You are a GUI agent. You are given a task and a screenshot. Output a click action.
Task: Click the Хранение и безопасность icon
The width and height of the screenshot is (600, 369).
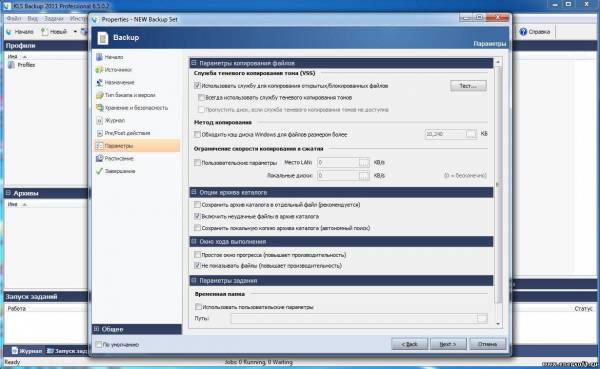pos(99,108)
